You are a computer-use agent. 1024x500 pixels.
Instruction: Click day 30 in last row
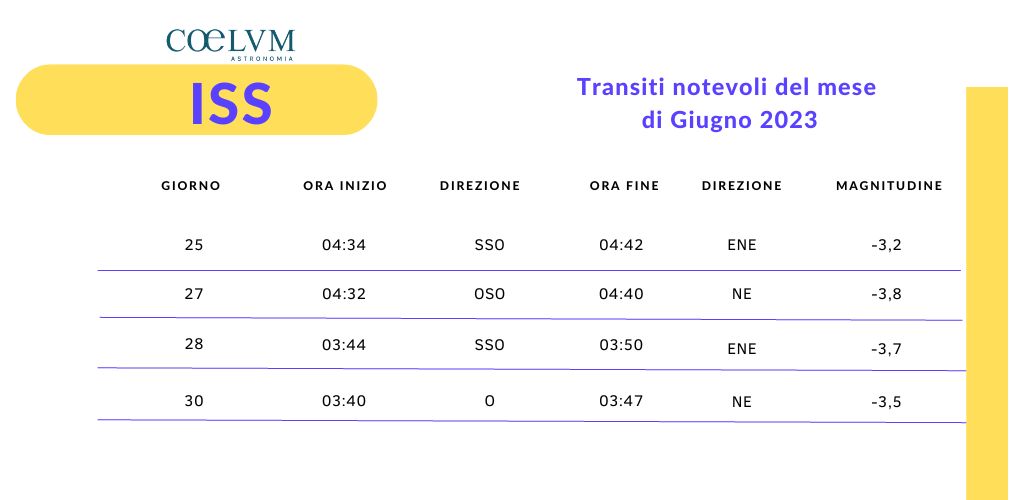pos(194,401)
